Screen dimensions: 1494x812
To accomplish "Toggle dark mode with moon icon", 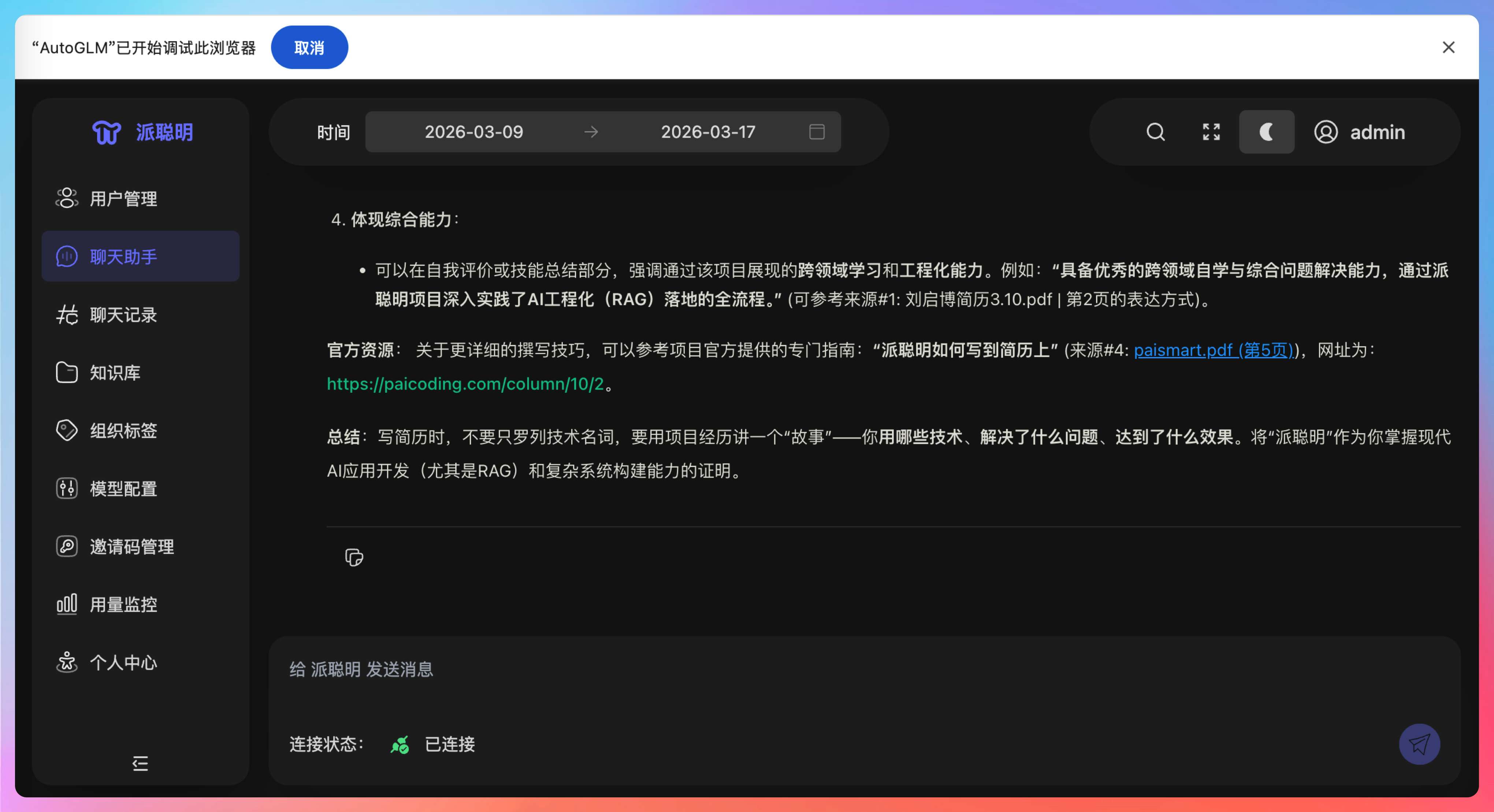I will coord(1266,132).
